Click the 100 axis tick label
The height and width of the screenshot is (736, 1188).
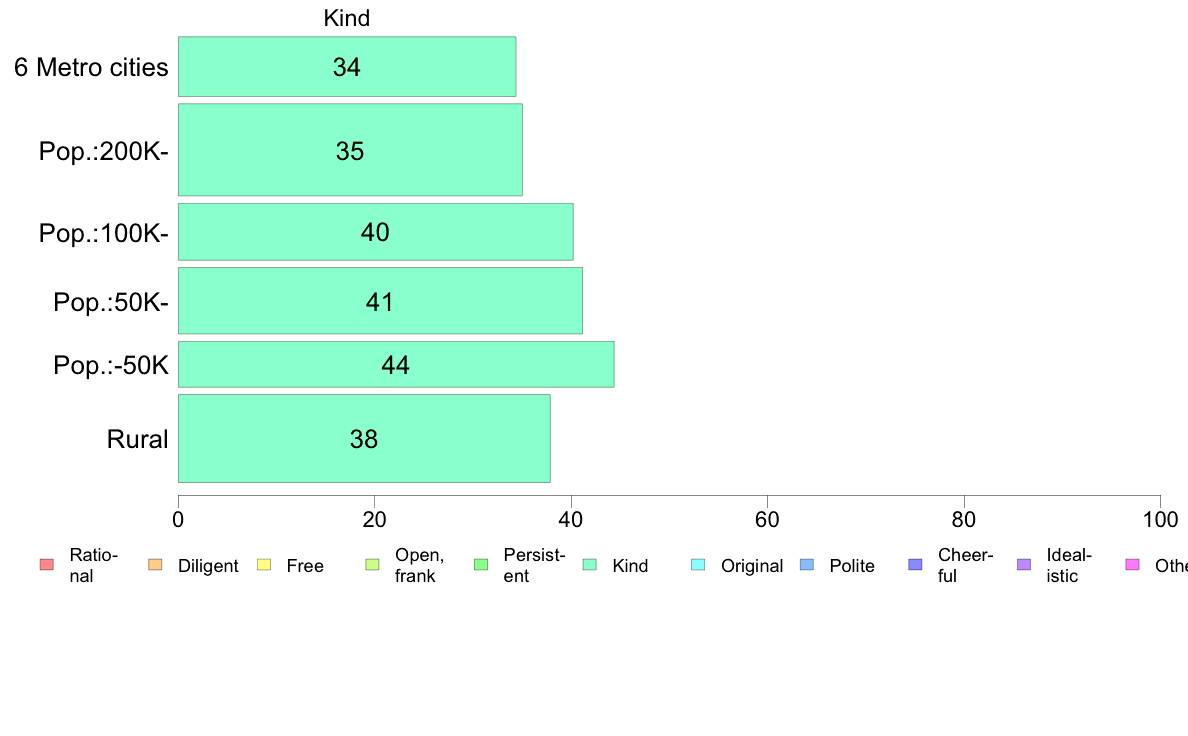(x=1160, y=519)
